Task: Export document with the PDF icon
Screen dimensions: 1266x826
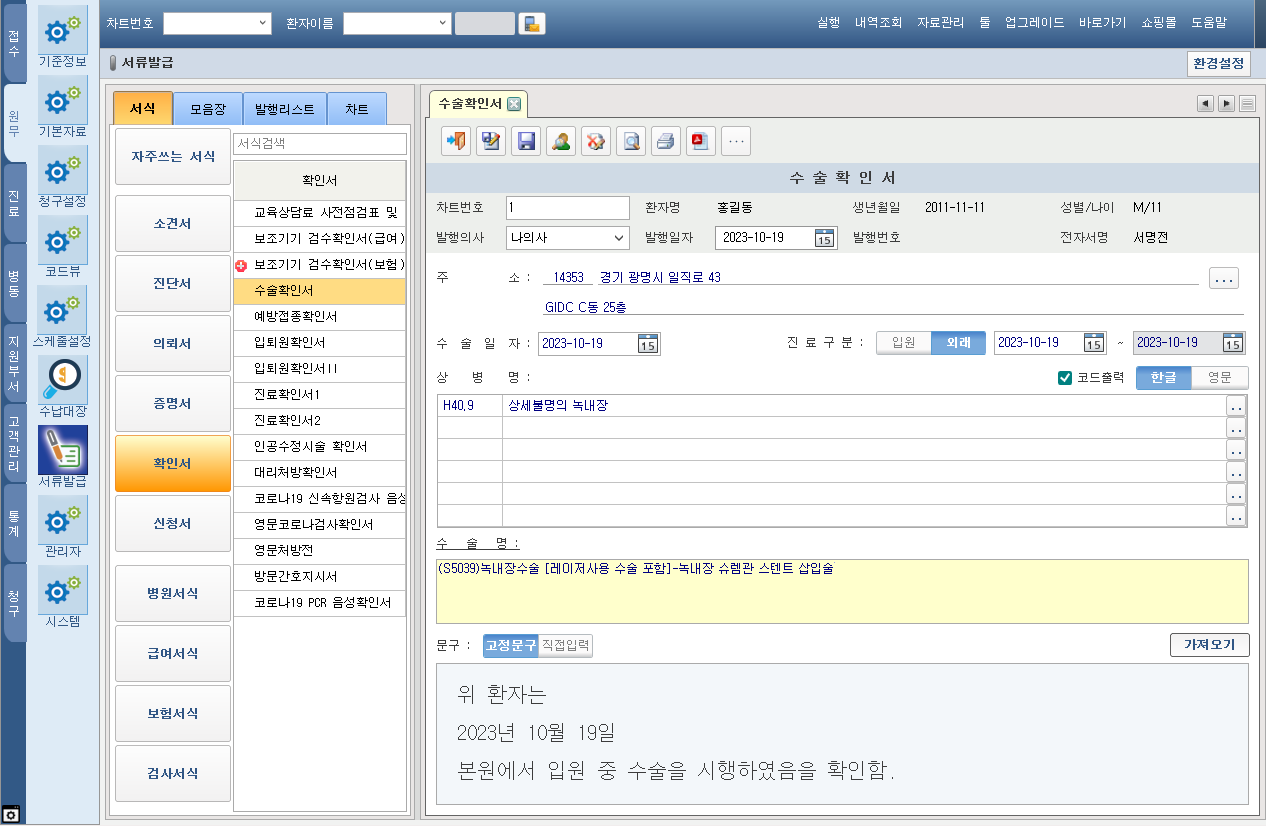Action: [701, 142]
